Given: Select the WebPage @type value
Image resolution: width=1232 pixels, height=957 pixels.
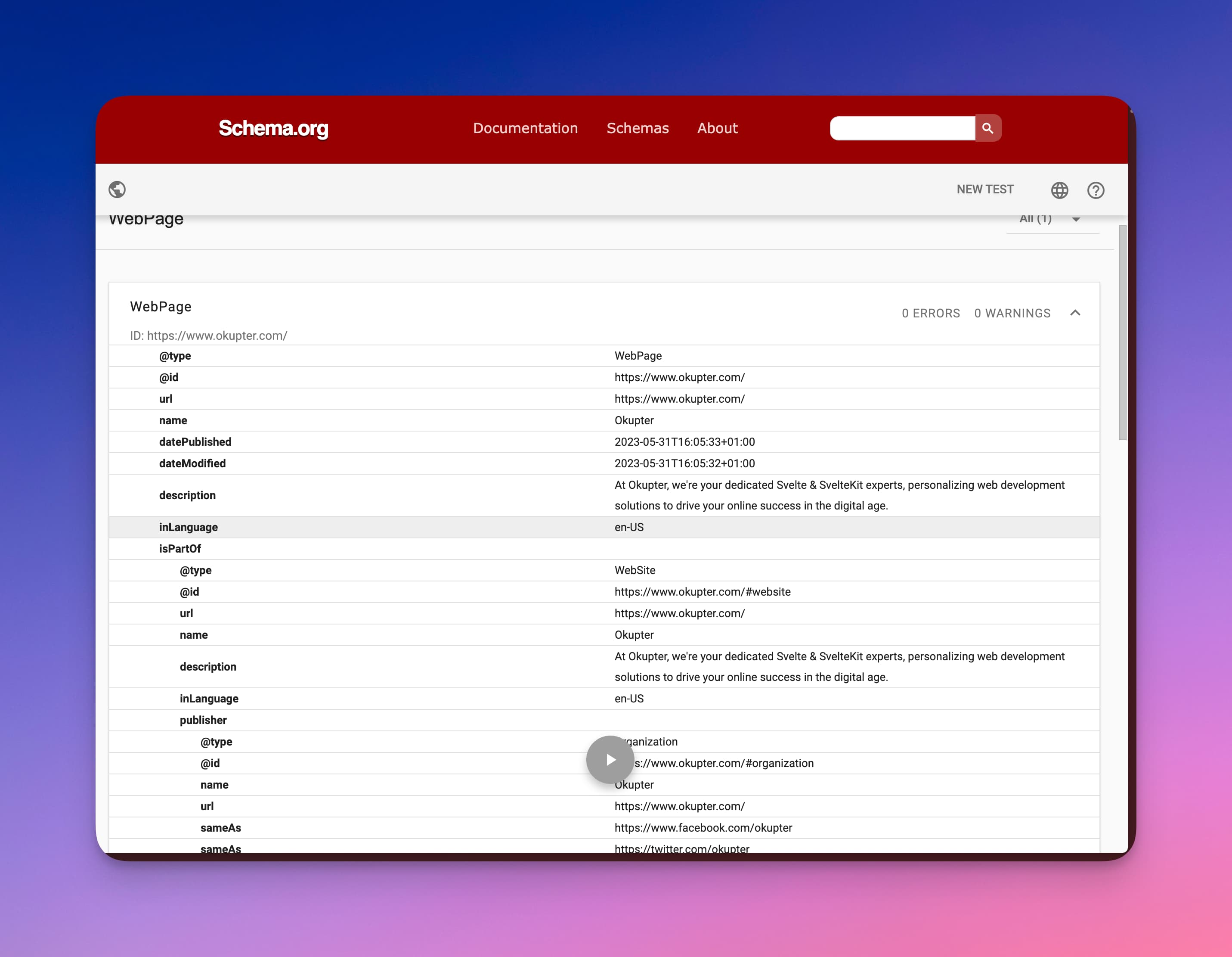Looking at the screenshot, I should 638,356.
